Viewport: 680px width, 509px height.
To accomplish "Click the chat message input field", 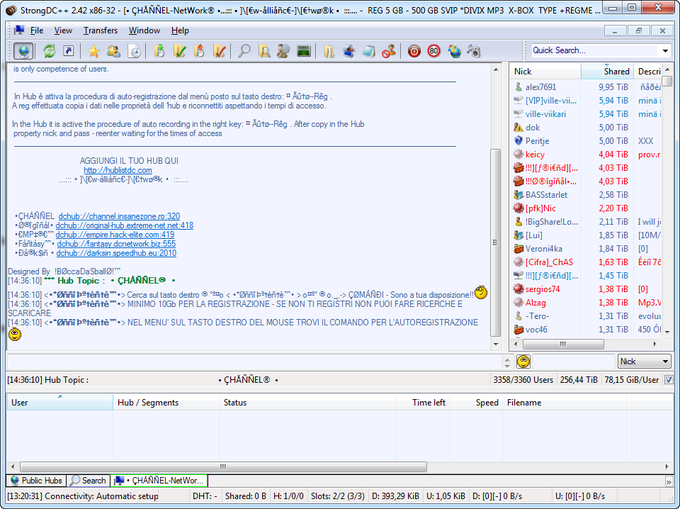I will coord(255,361).
